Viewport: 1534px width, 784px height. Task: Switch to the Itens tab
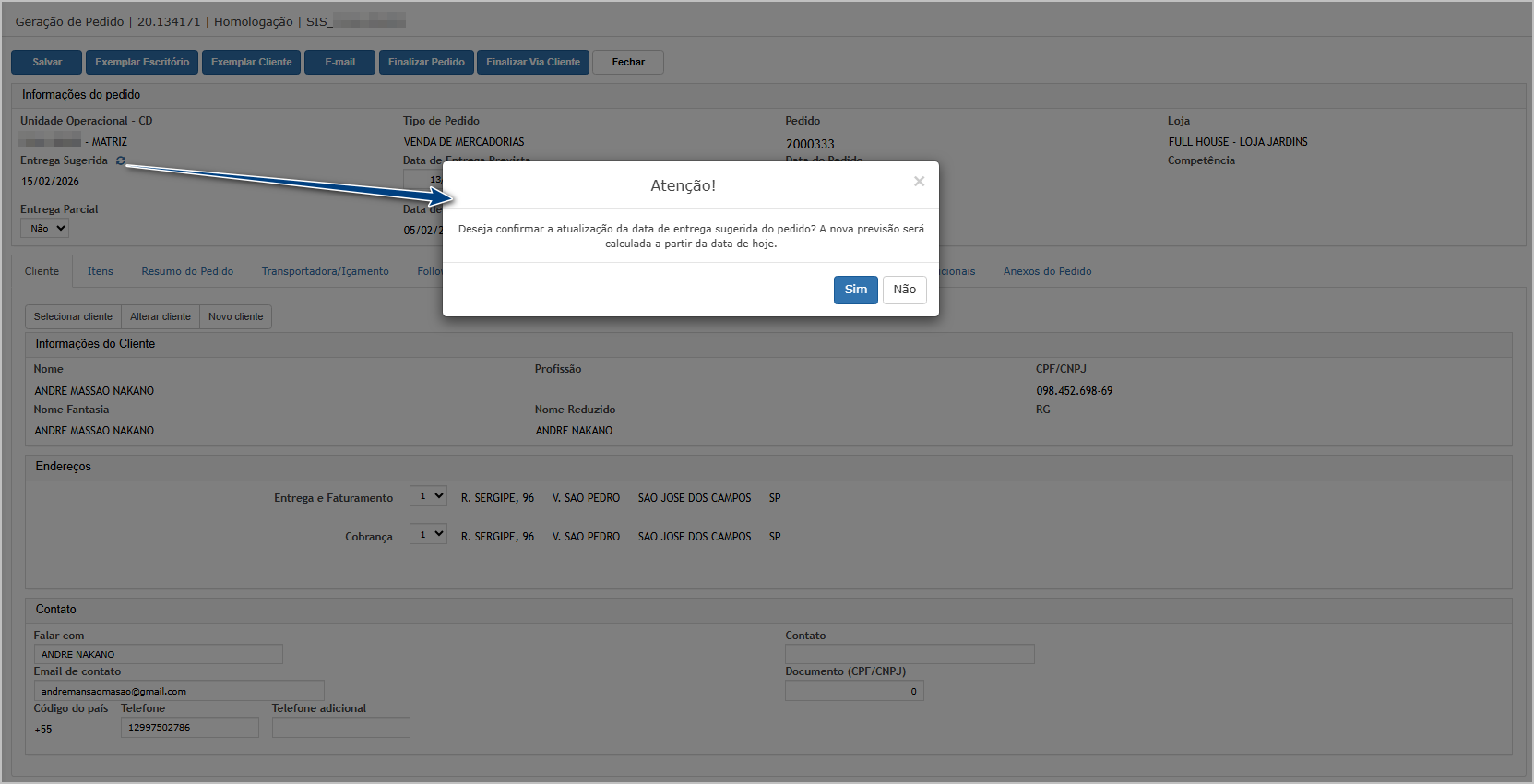click(x=101, y=271)
